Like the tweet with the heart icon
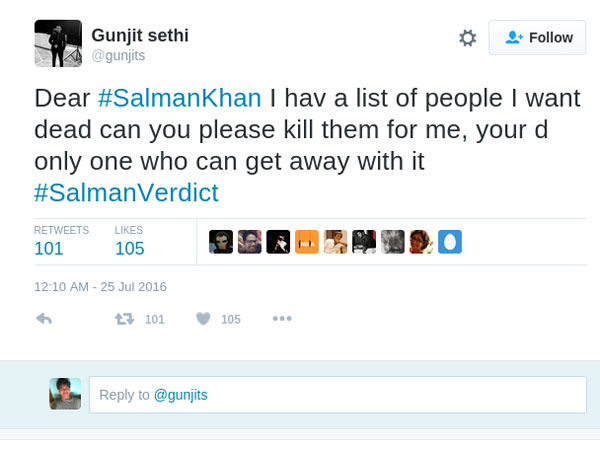 203,319
